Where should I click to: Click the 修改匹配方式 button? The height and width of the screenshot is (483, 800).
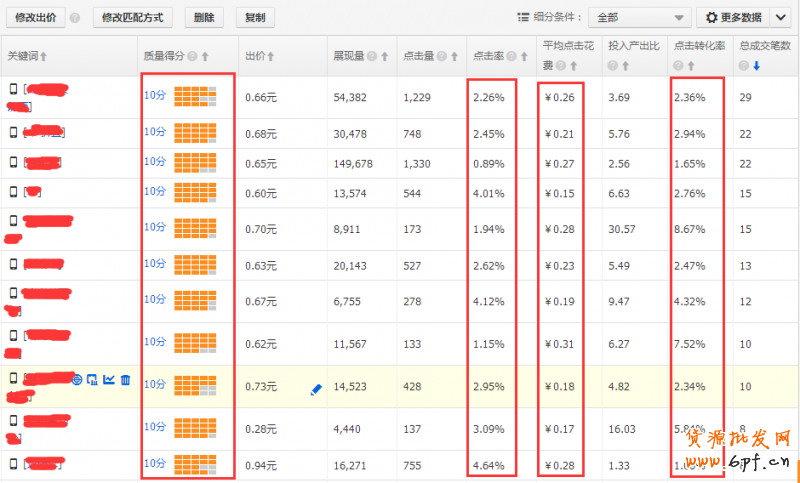click(x=133, y=18)
